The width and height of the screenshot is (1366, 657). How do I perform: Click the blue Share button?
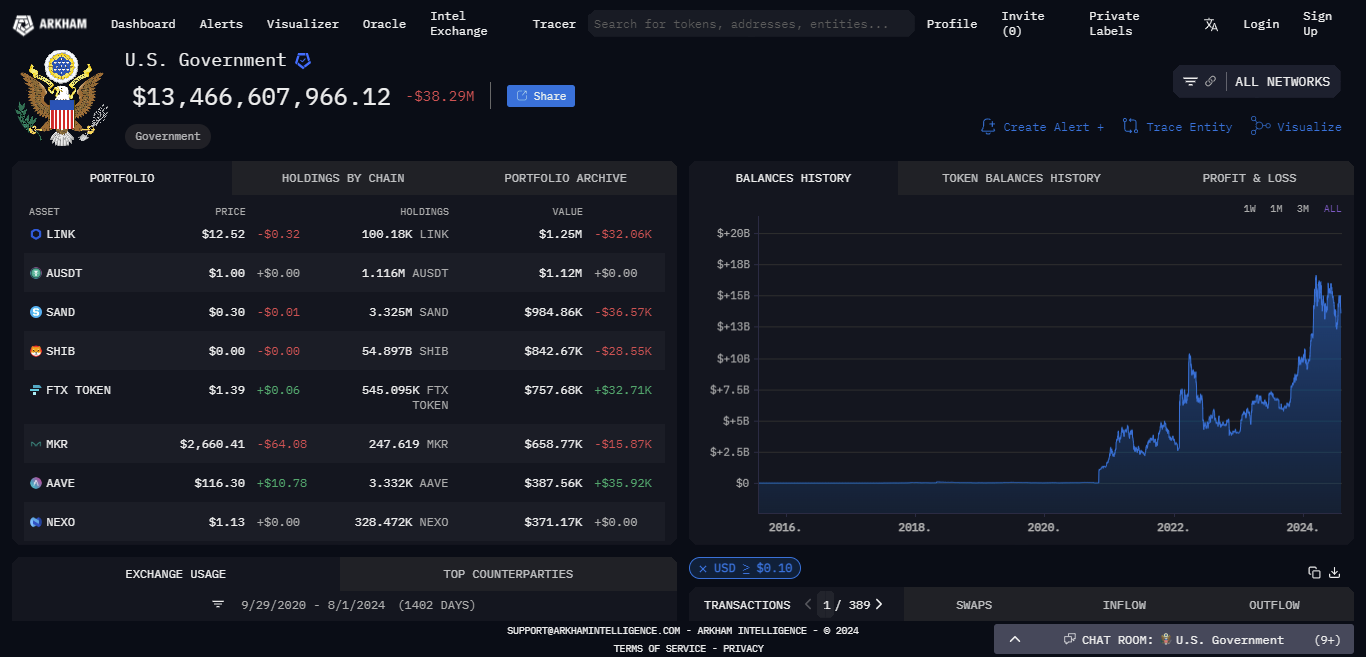pyautogui.click(x=541, y=96)
